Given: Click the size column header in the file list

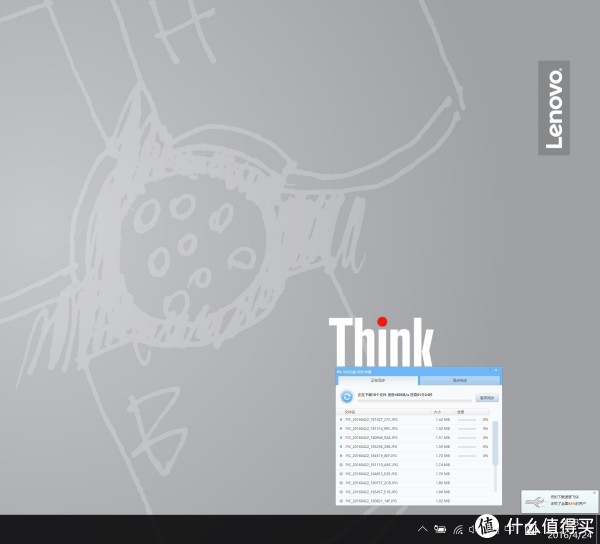Looking at the screenshot, I should [442, 412].
